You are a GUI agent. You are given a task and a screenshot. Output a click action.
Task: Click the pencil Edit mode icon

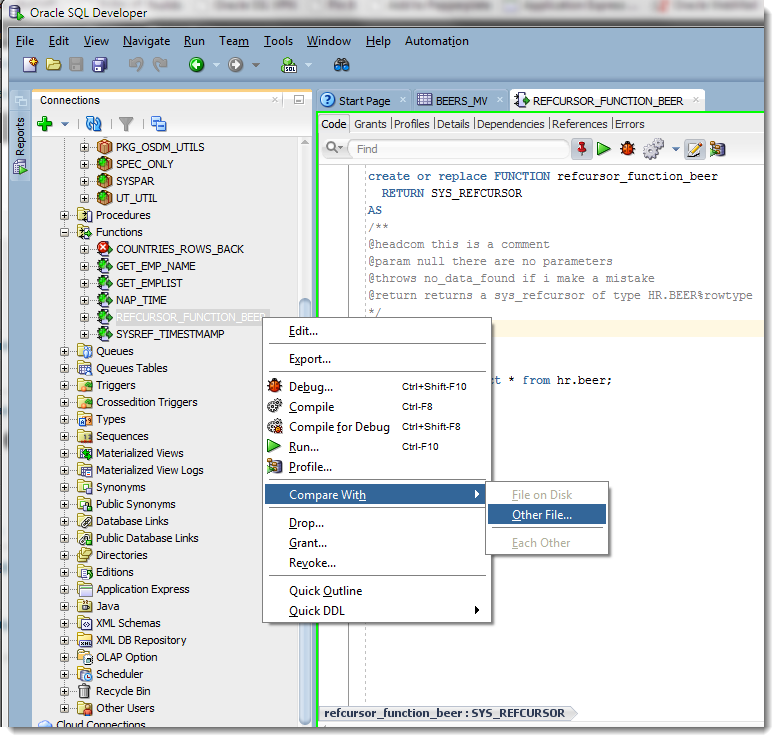(x=695, y=149)
